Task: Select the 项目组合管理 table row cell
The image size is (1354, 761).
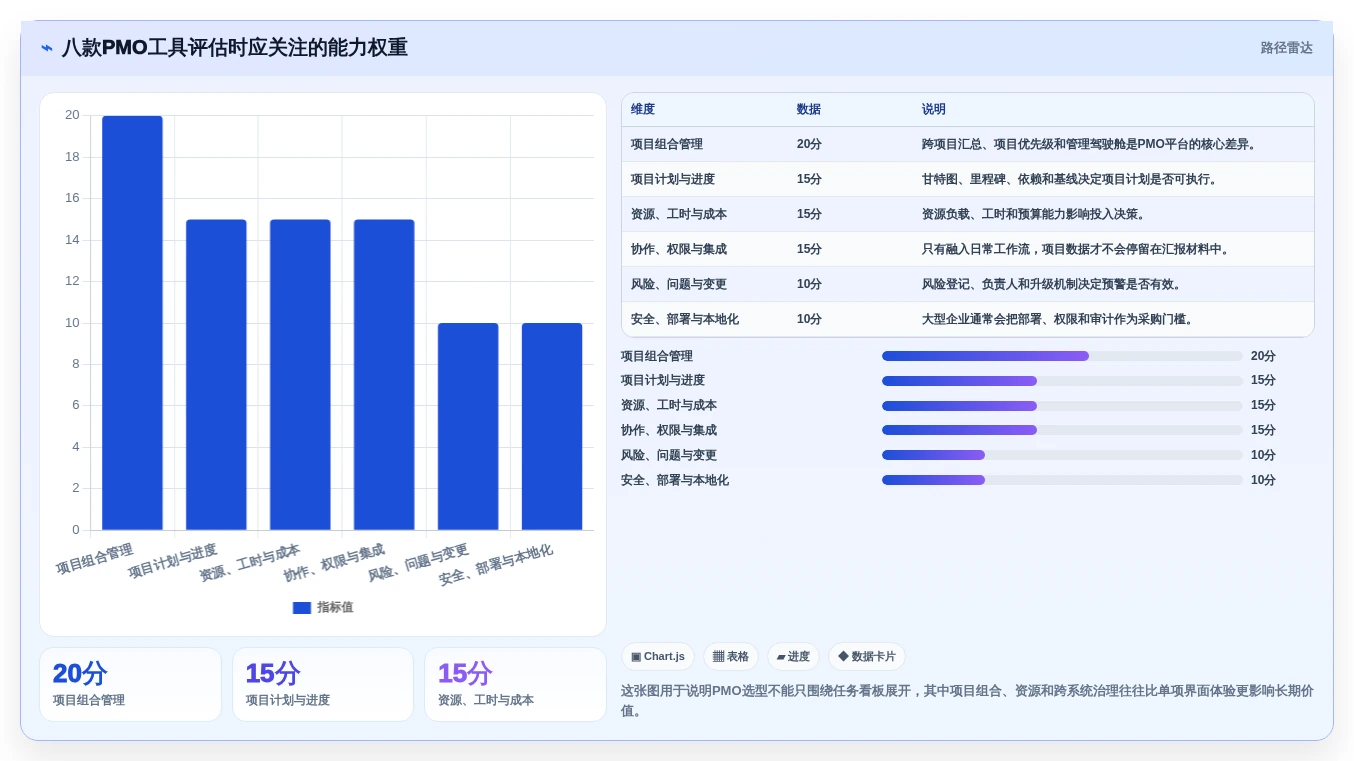Action: pyautogui.click(x=667, y=144)
